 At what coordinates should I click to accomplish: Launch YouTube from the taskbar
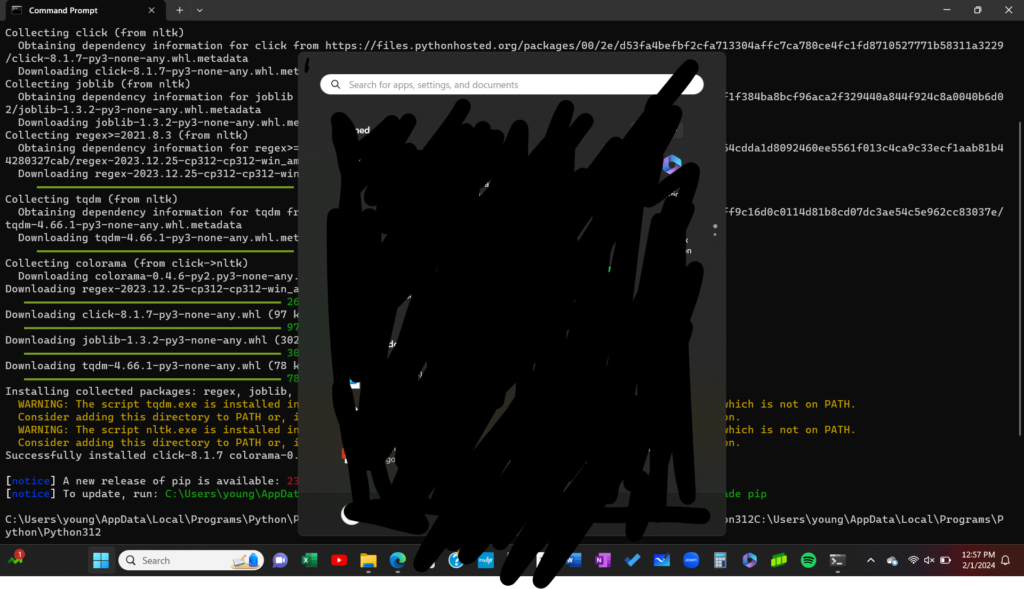(x=339, y=560)
